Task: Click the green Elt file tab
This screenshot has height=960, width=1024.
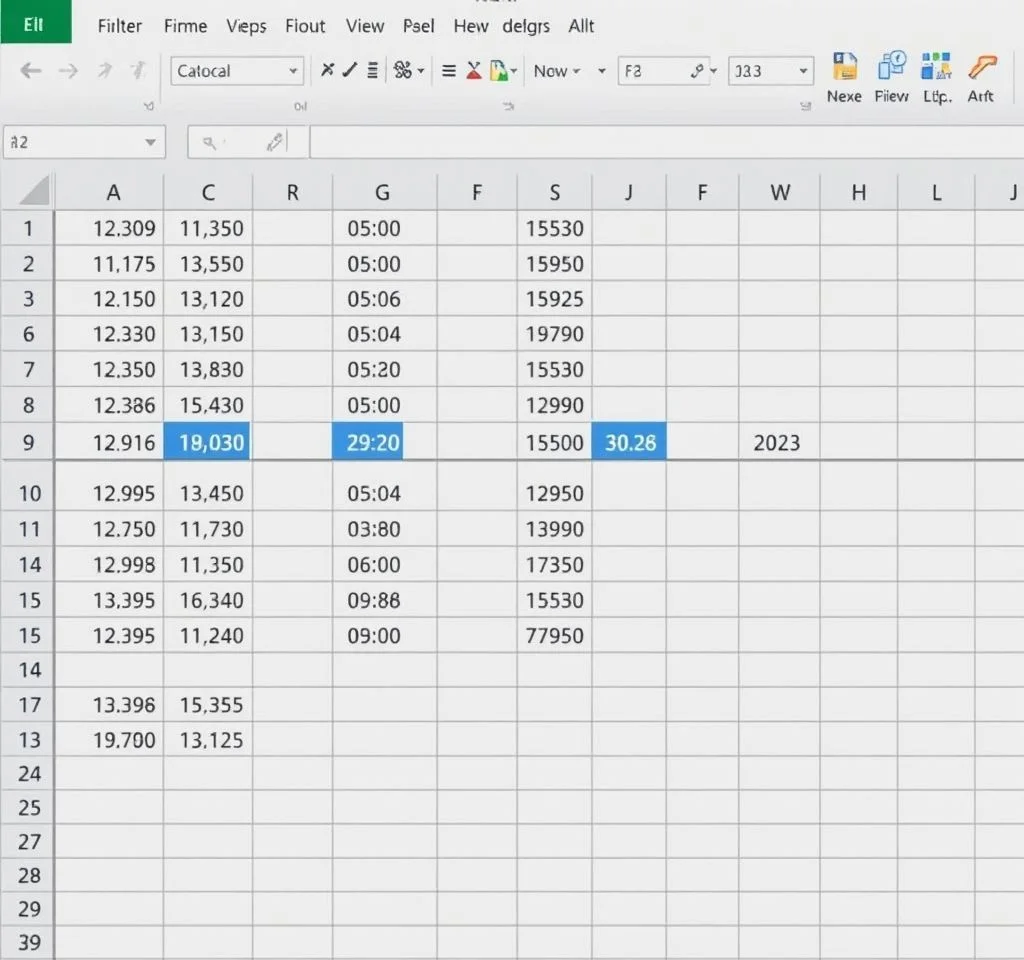Action: click(35, 22)
